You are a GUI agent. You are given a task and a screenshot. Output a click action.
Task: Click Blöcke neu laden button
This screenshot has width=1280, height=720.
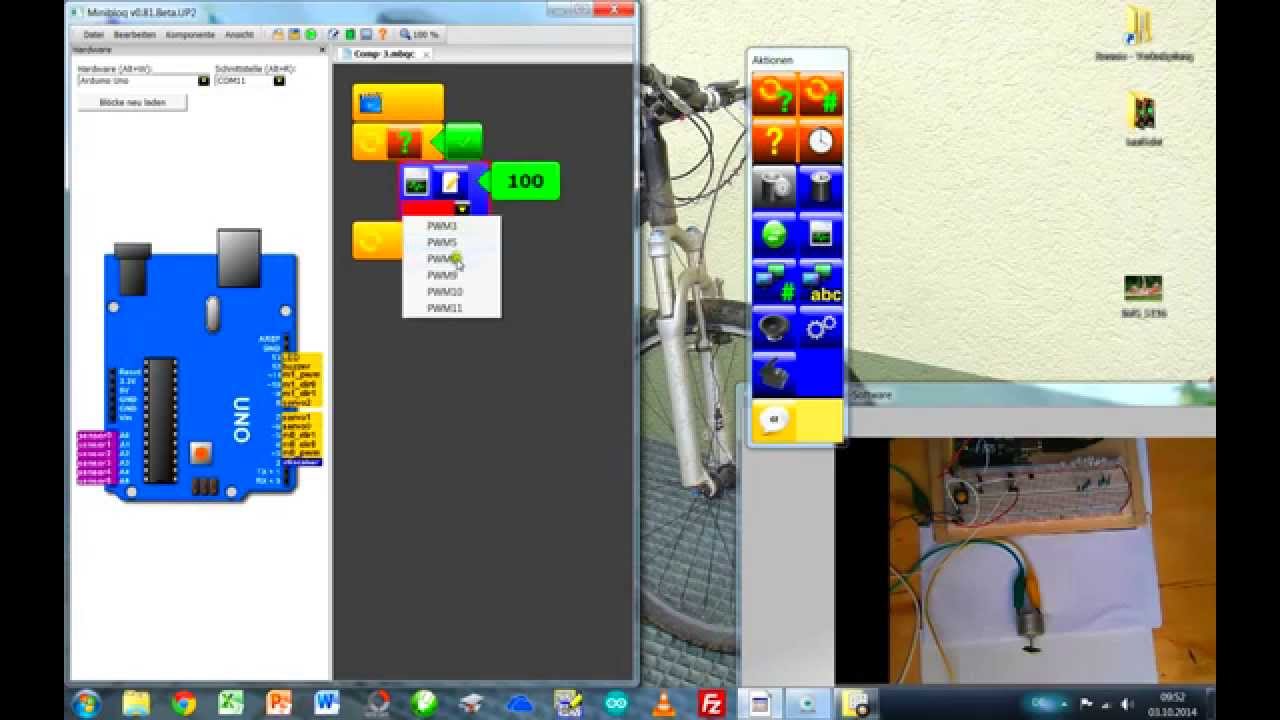coord(132,102)
